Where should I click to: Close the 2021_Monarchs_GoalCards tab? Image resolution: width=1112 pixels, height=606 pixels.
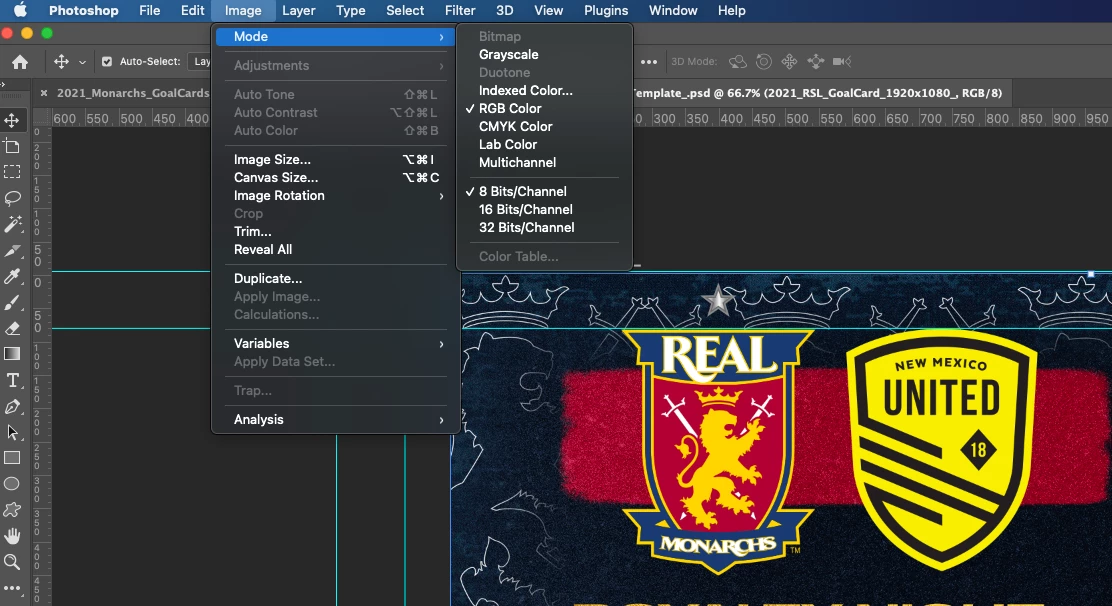(x=44, y=93)
